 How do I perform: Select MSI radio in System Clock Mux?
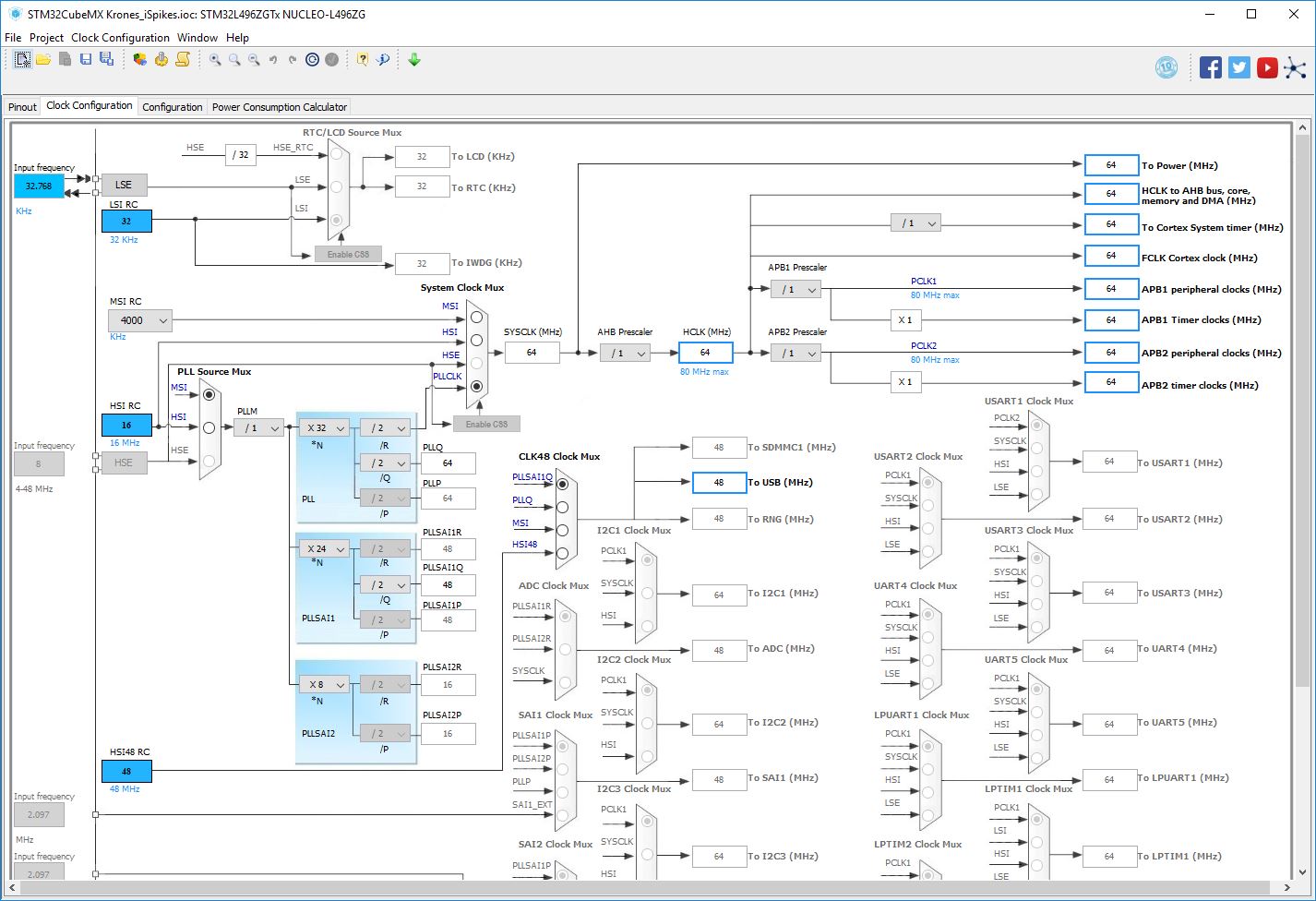pos(476,317)
